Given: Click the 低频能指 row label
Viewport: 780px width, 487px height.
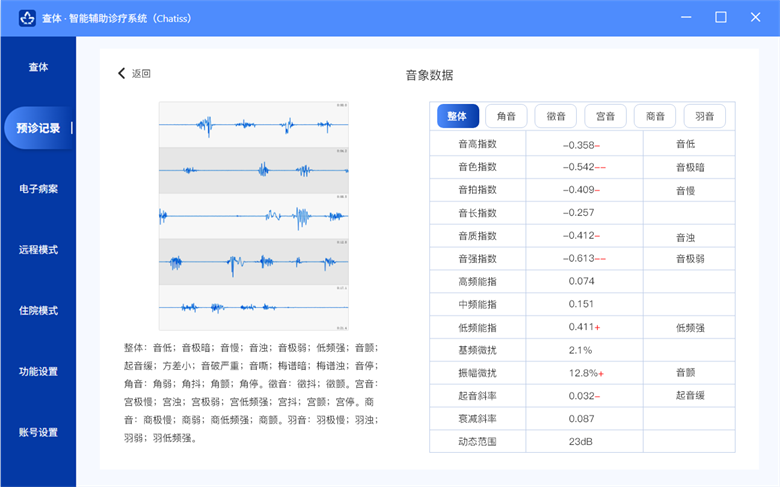Looking at the screenshot, I should (478, 327).
